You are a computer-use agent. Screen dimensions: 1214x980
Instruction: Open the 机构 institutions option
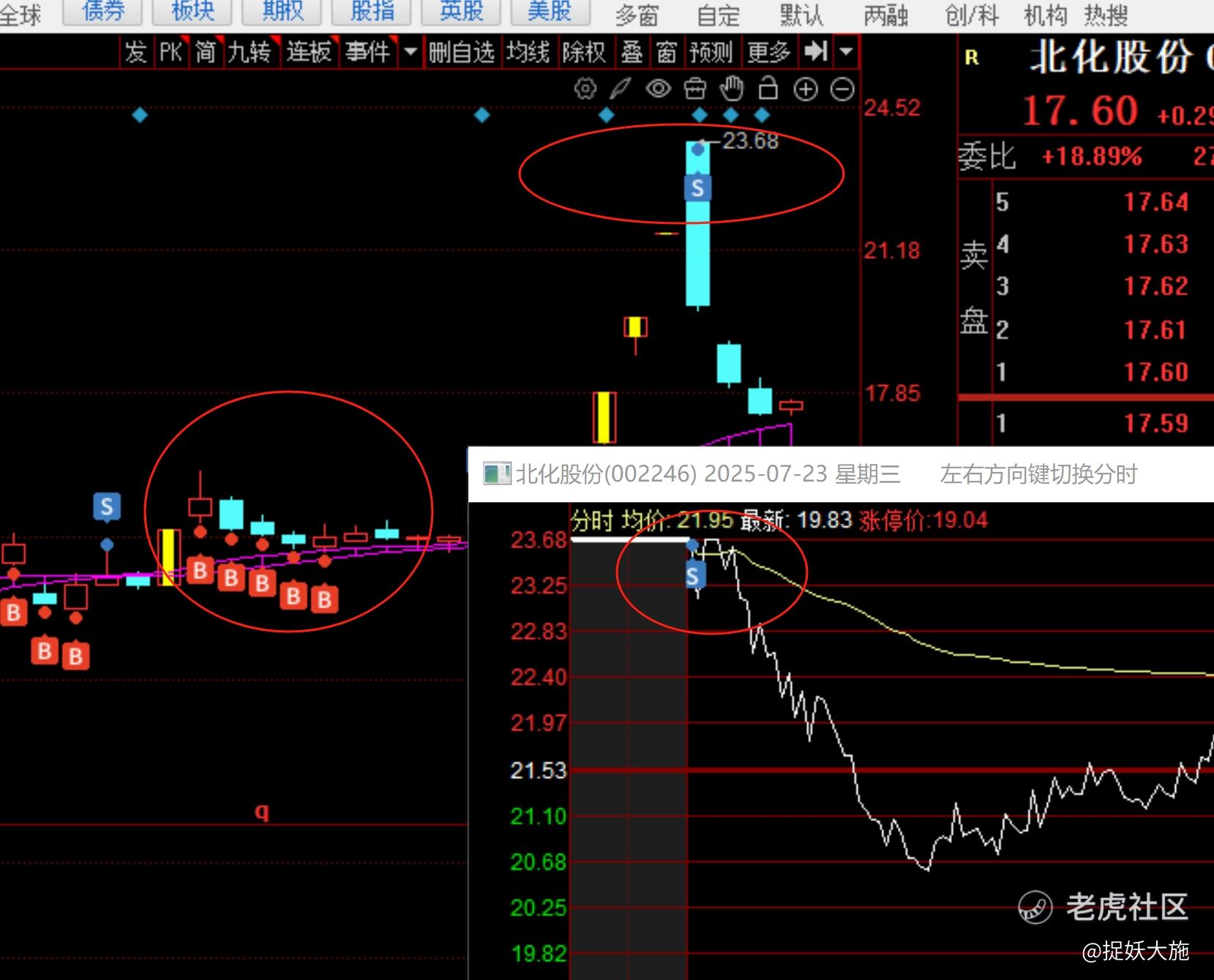tap(1045, 15)
